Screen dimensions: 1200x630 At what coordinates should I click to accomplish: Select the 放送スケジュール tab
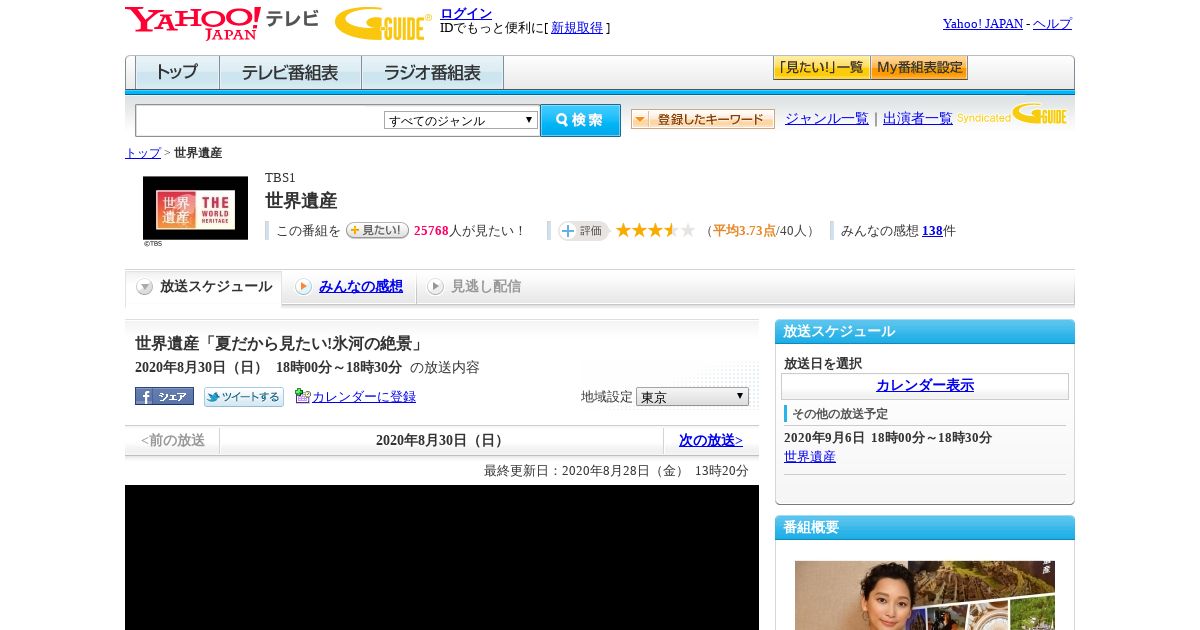coord(204,287)
